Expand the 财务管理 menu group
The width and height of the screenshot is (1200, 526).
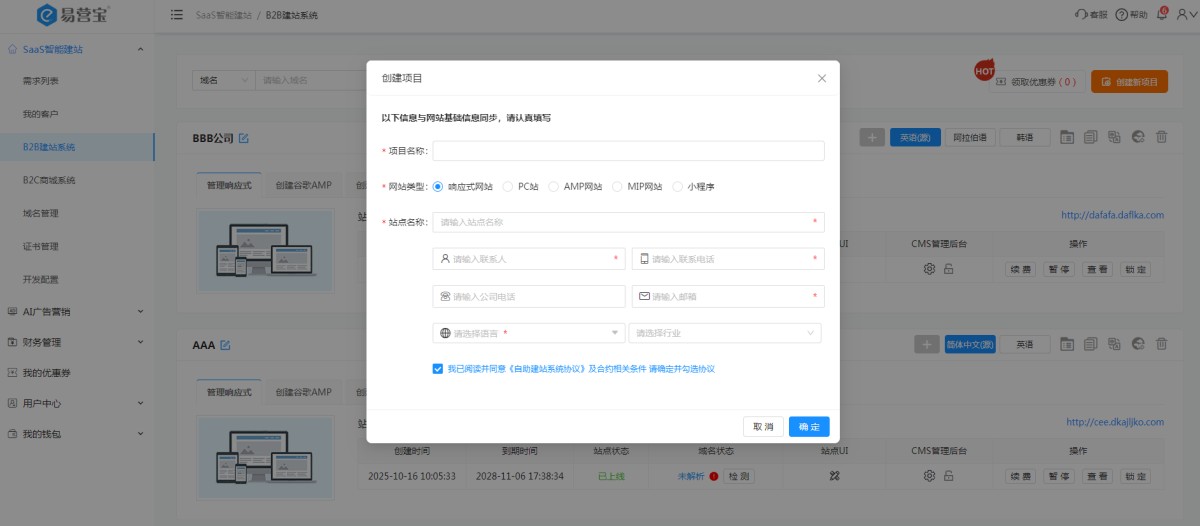[x=77, y=342]
